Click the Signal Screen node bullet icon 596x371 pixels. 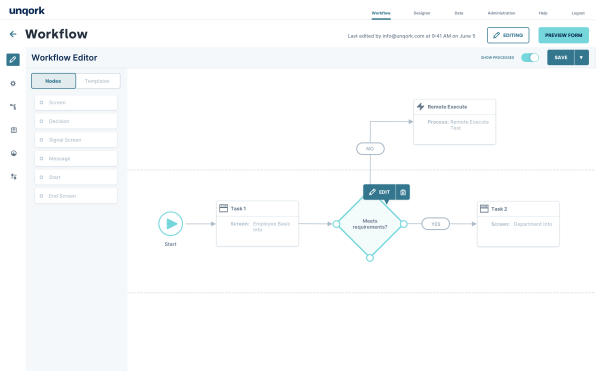[x=41, y=140]
